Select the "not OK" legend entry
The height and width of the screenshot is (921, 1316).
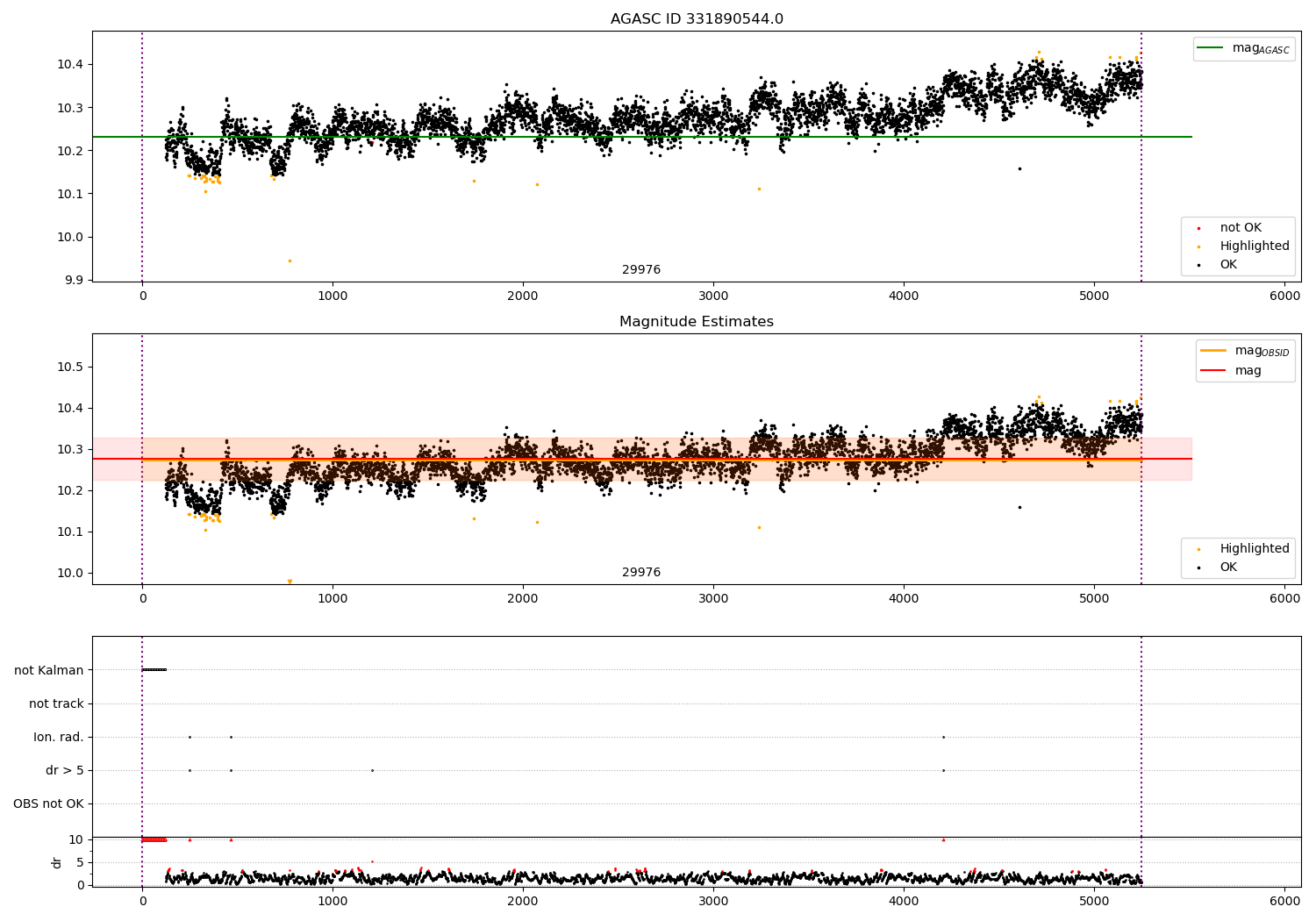(x=1241, y=228)
